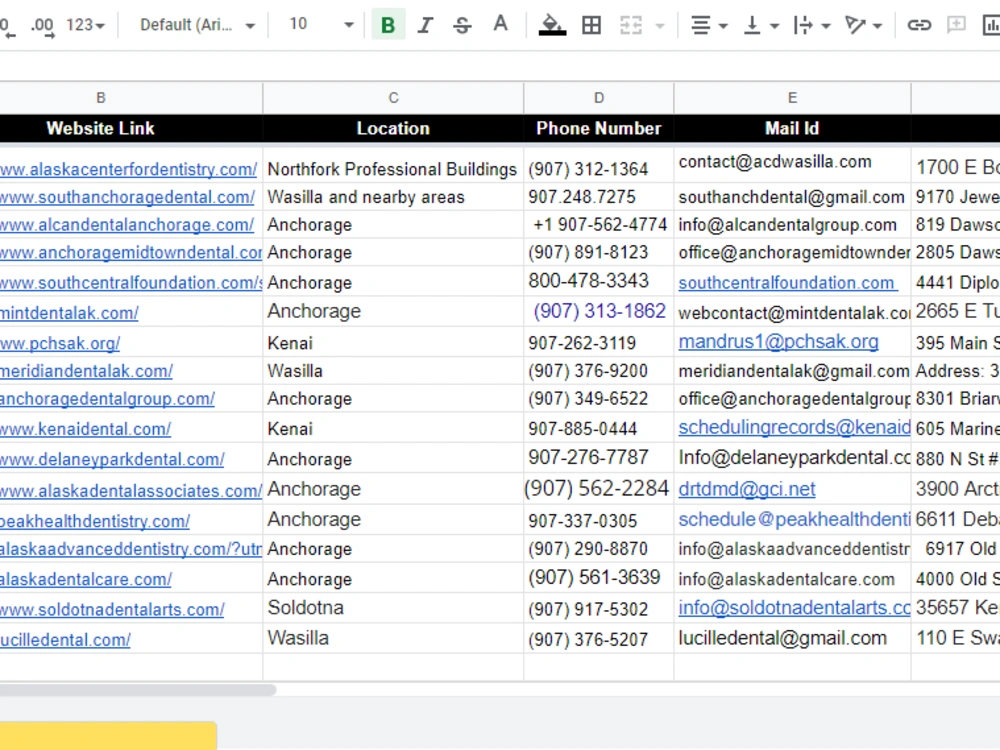The image size is (1000, 750).
Task: Open the text color picker
Action: [501, 25]
